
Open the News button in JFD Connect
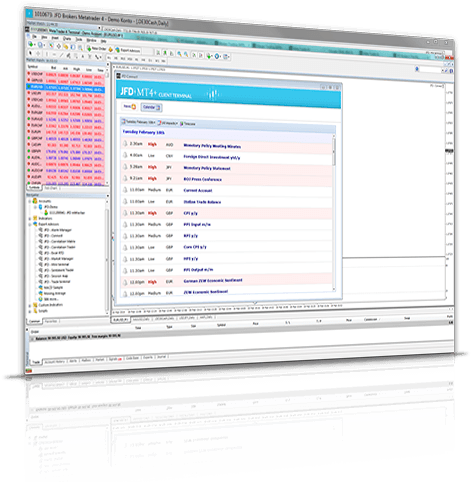(x=130, y=106)
